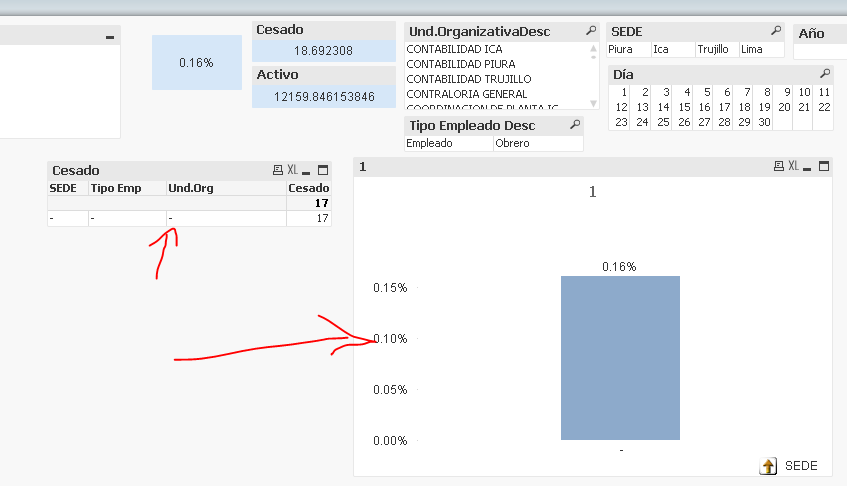Select day 20 in Día

click(783, 107)
